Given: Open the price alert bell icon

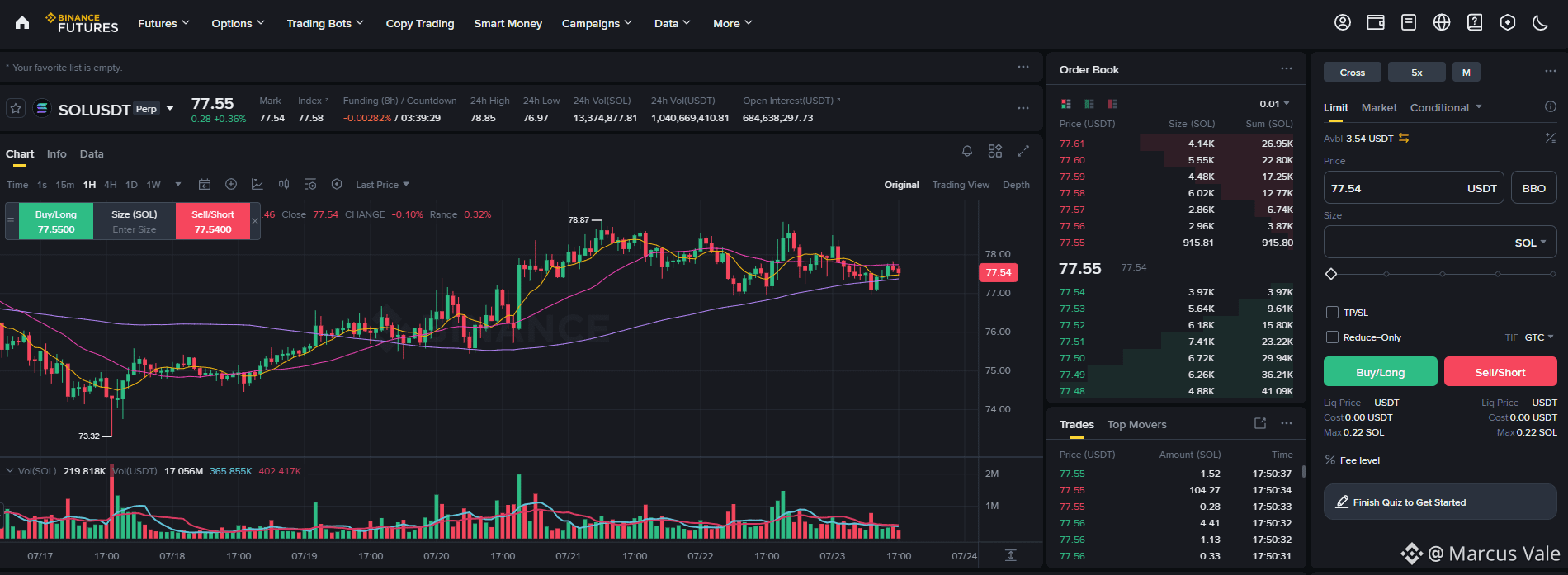Looking at the screenshot, I should coord(967,151).
